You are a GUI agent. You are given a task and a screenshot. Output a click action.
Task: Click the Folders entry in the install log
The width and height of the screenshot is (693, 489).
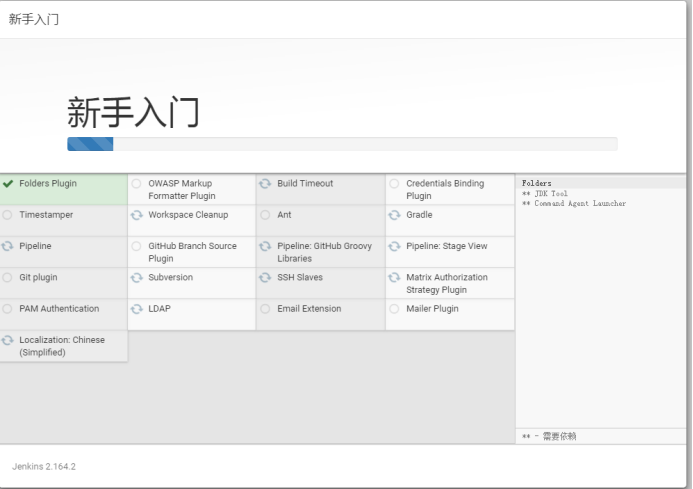537,183
